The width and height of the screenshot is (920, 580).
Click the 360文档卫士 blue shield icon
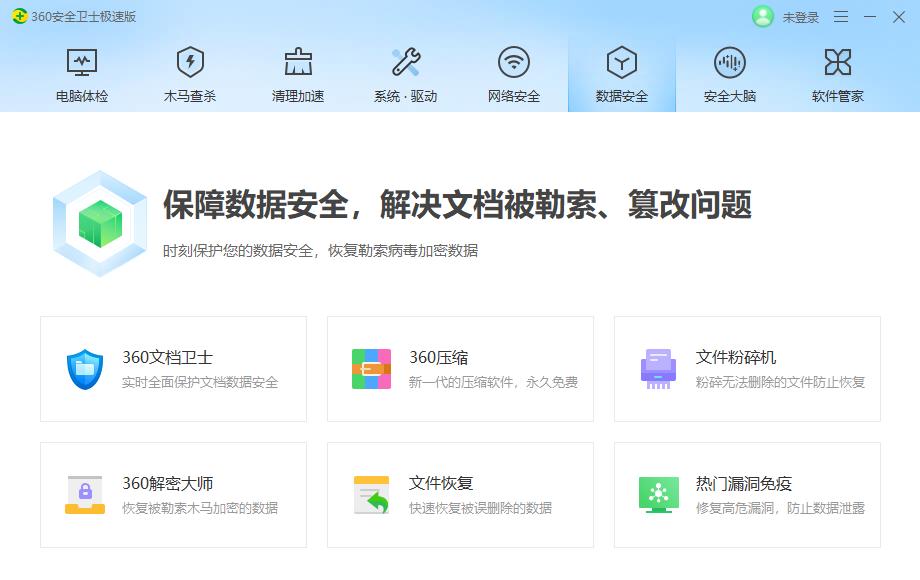(84, 368)
